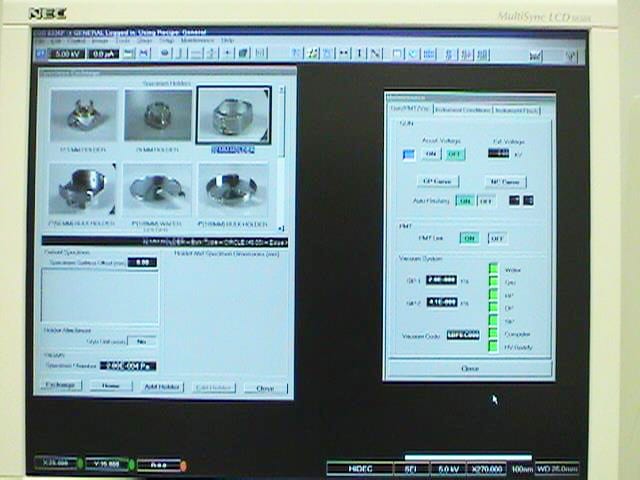Click the Ext Voltage kV value field

498,153
